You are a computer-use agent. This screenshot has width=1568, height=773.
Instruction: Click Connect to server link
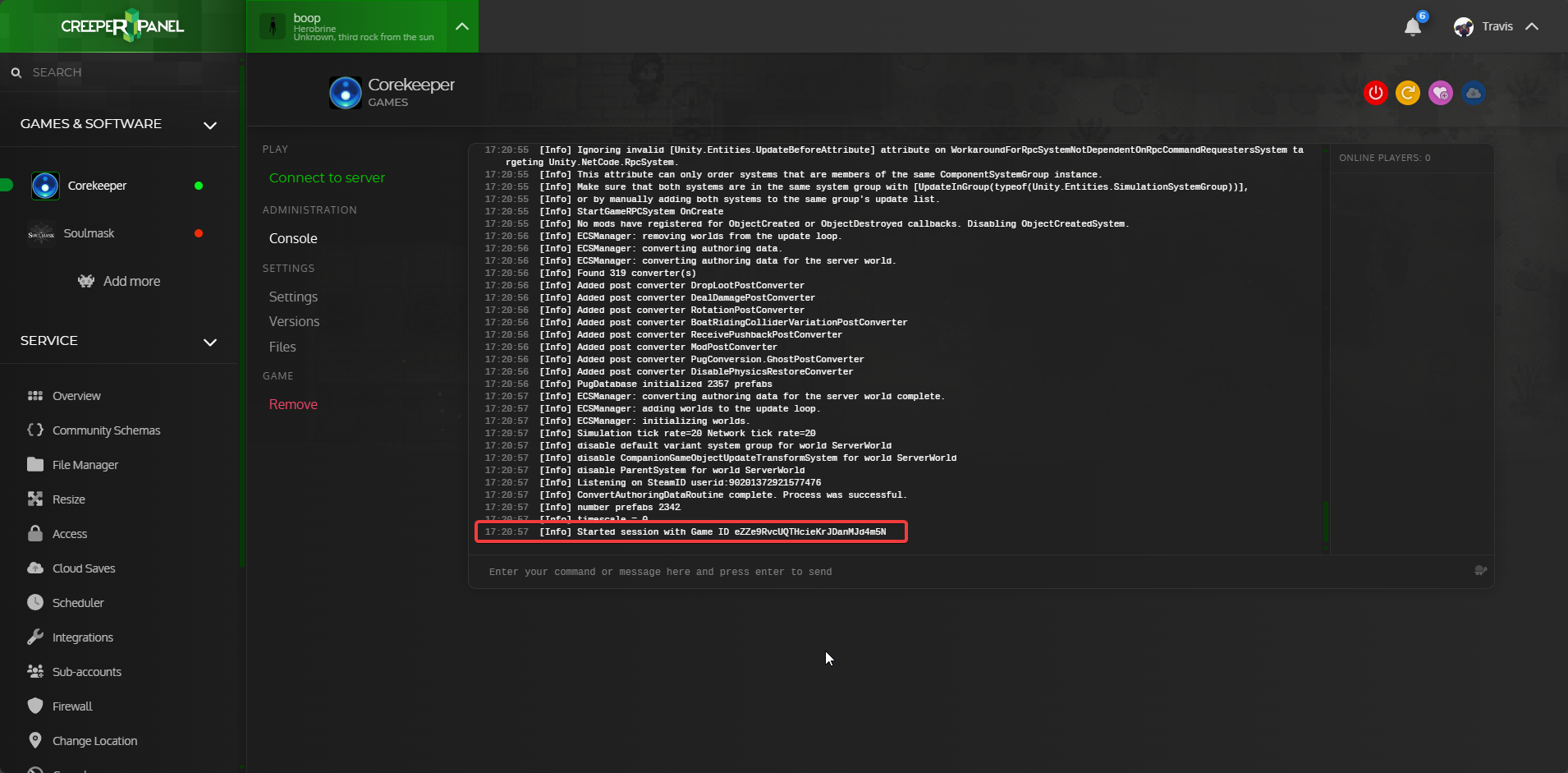[327, 177]
